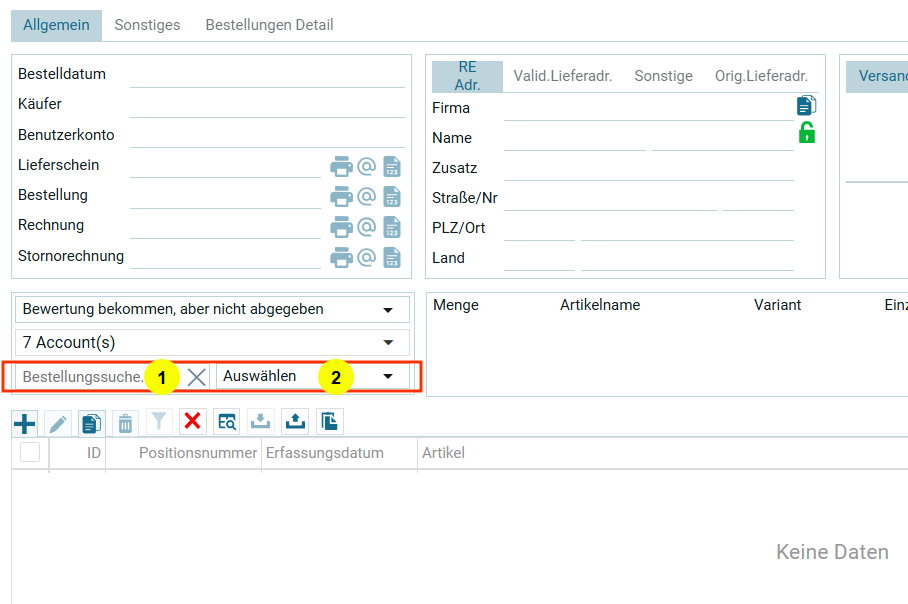Click the 123 document icon next to Stornorechnung
908x604 pixels.
point(392,258)
